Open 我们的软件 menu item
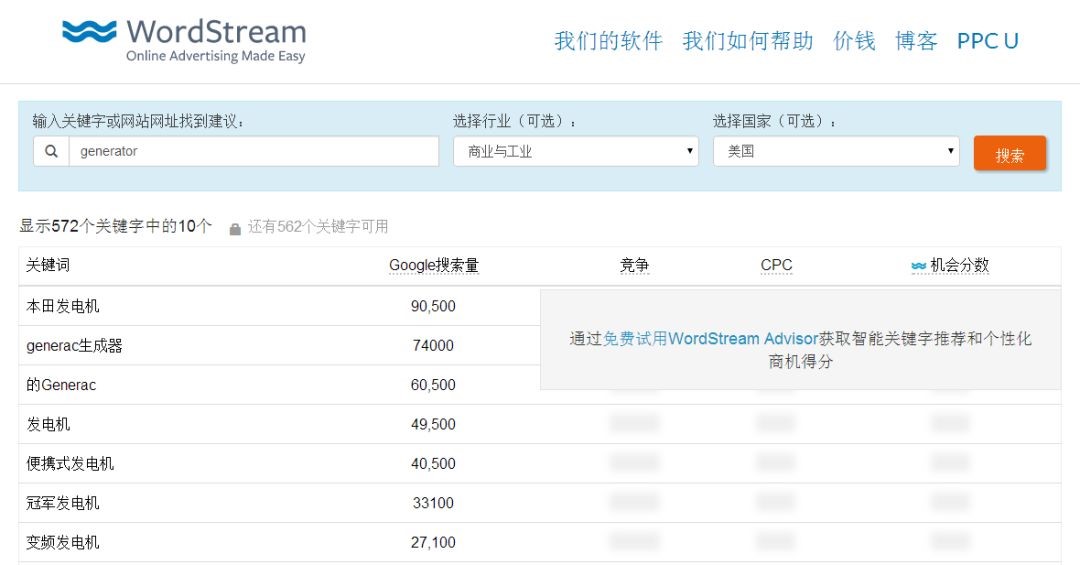This screenshot has width=1080, height=565. tap(608, 41)
